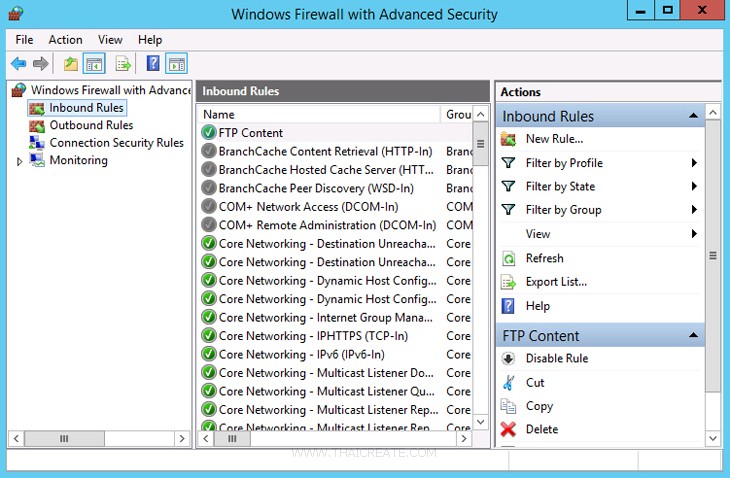730x478 pixels.
Task: Collapse the FTP Content actions section
Action: coord(693,335)
